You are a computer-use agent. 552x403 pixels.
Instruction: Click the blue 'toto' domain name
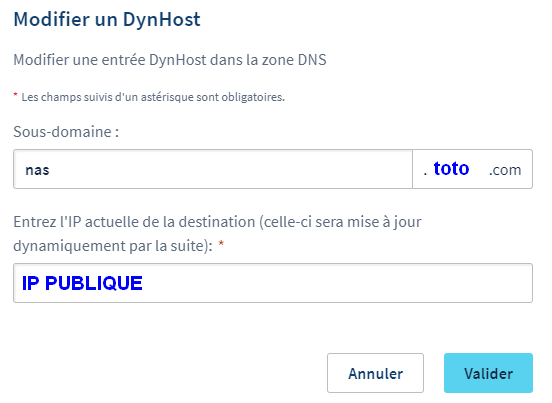[451, 168]
